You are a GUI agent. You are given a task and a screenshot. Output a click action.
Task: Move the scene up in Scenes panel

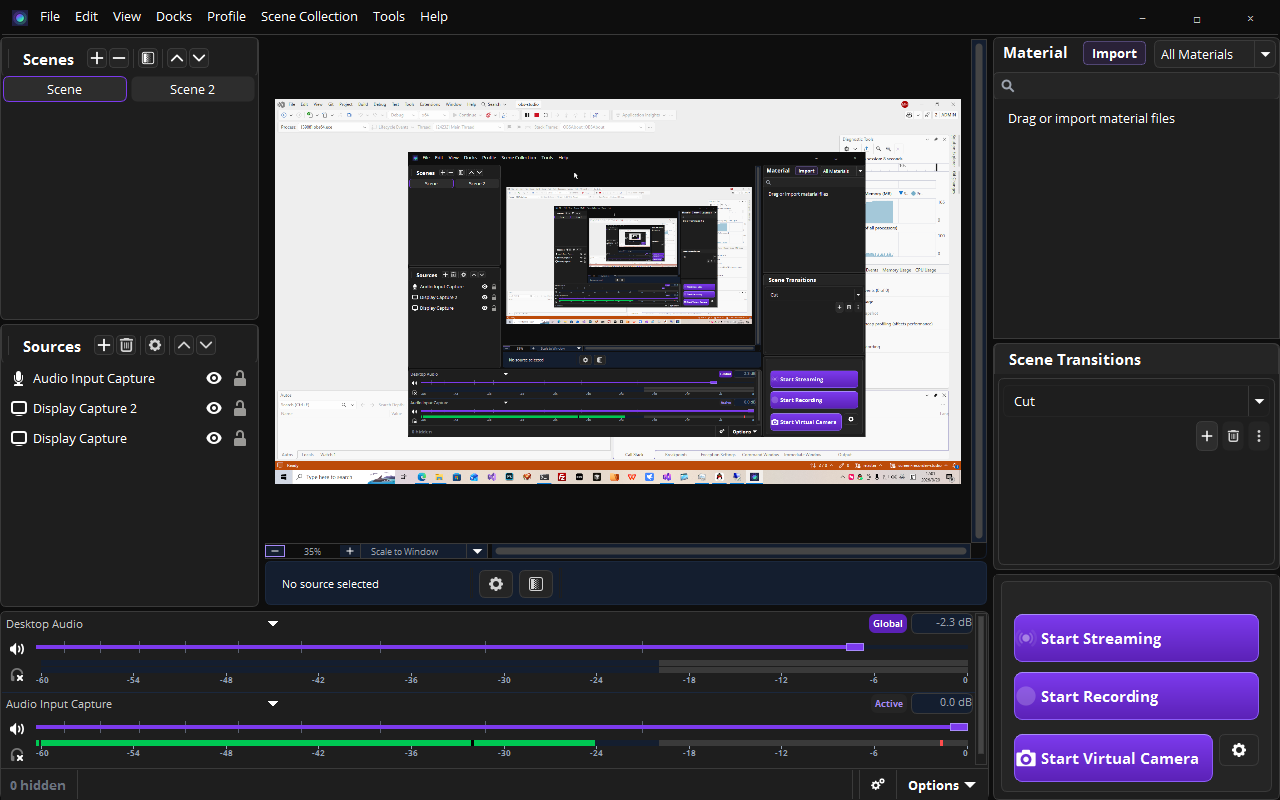(x=177, y=58)
